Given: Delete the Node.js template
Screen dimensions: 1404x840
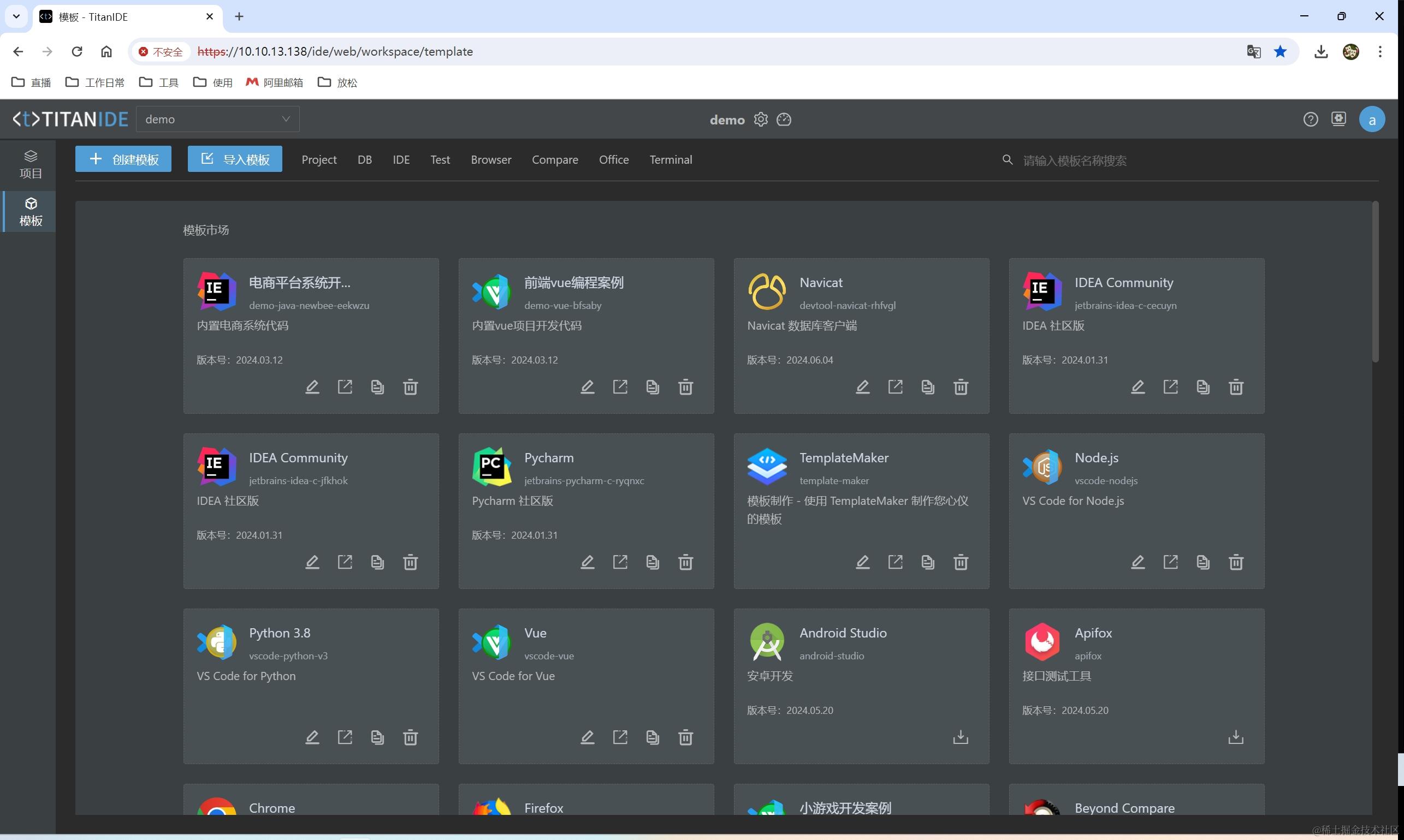Looking at the screenshot, I should tap(1236, 562).
